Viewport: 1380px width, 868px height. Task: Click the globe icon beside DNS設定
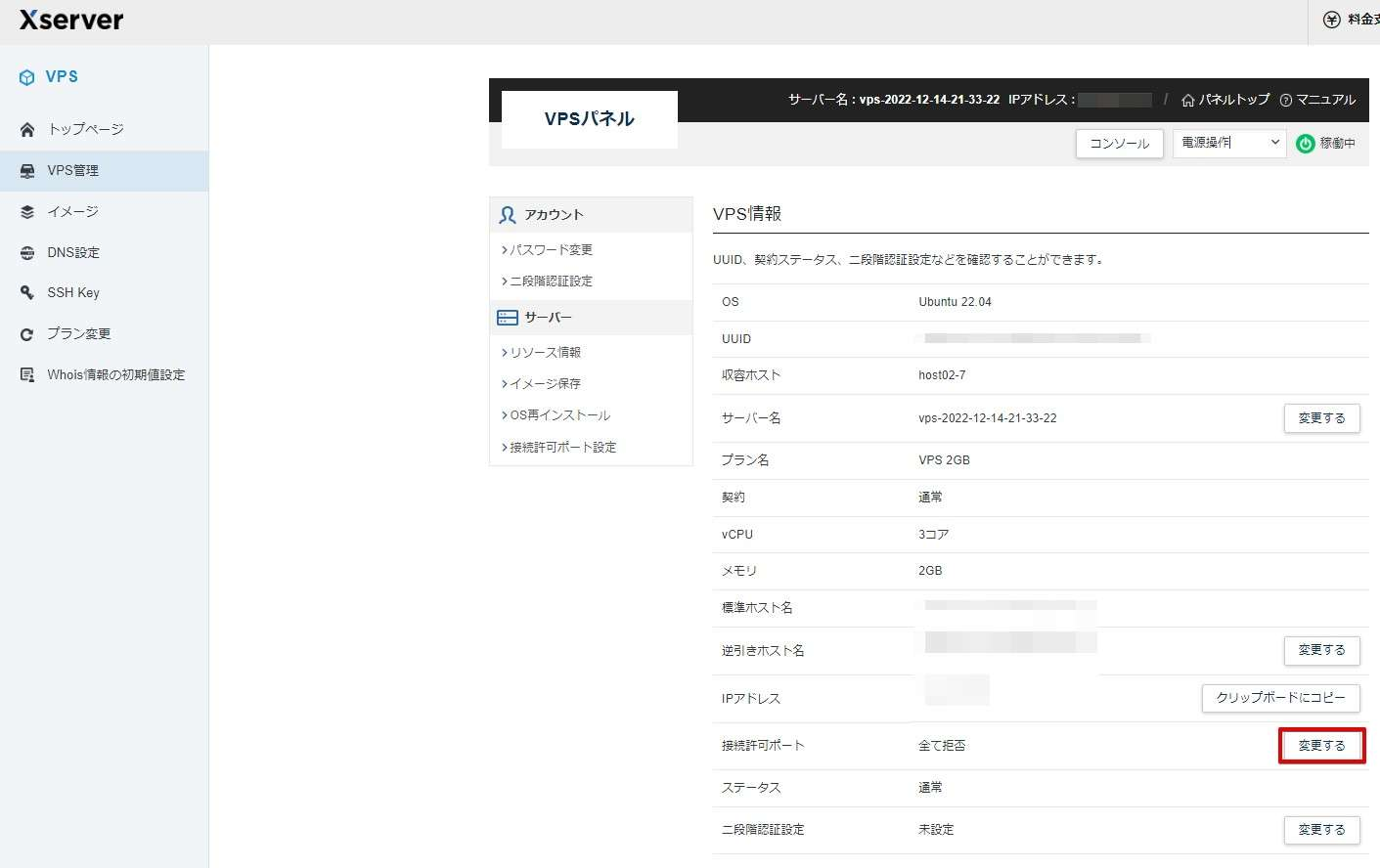pos(27,252)
